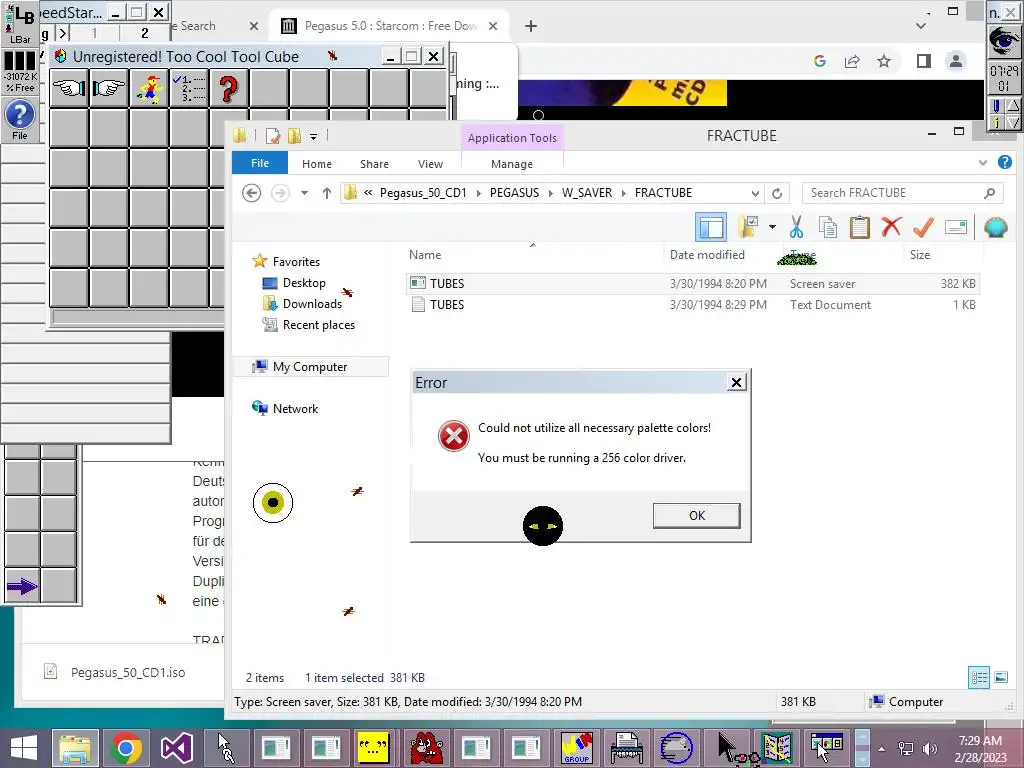1024x768 pixels.
Task: Toggle the navigation pane button in Explorer toolbar
Action: (711, 227)
